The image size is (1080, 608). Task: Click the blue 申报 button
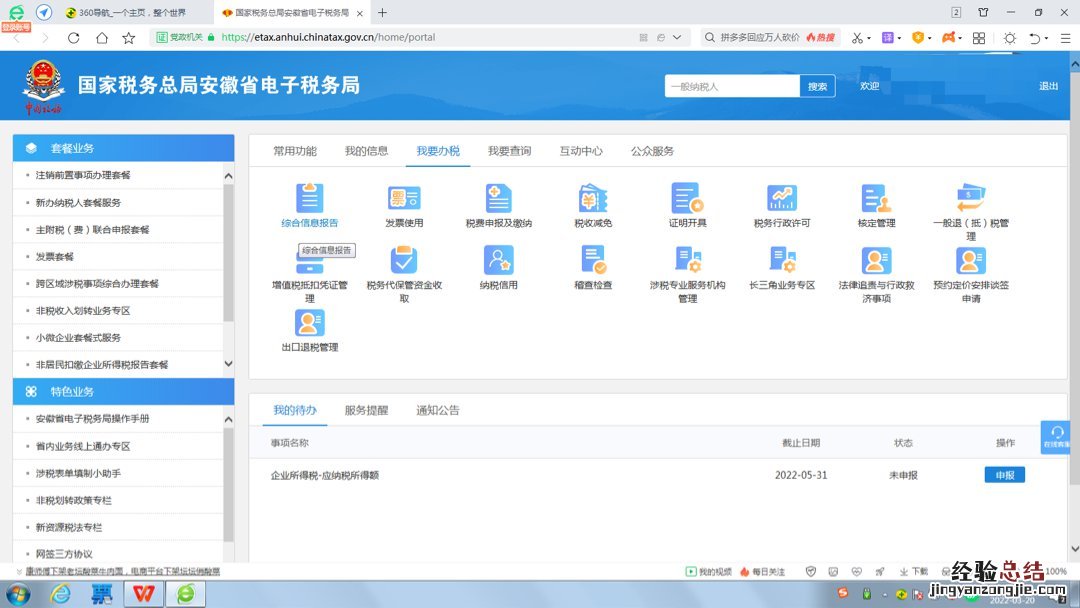point(1004,475)
